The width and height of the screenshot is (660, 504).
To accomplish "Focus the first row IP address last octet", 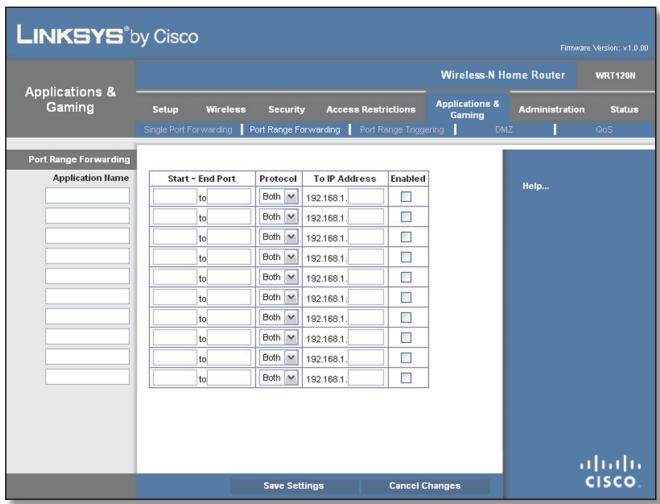I will [366, 197].
